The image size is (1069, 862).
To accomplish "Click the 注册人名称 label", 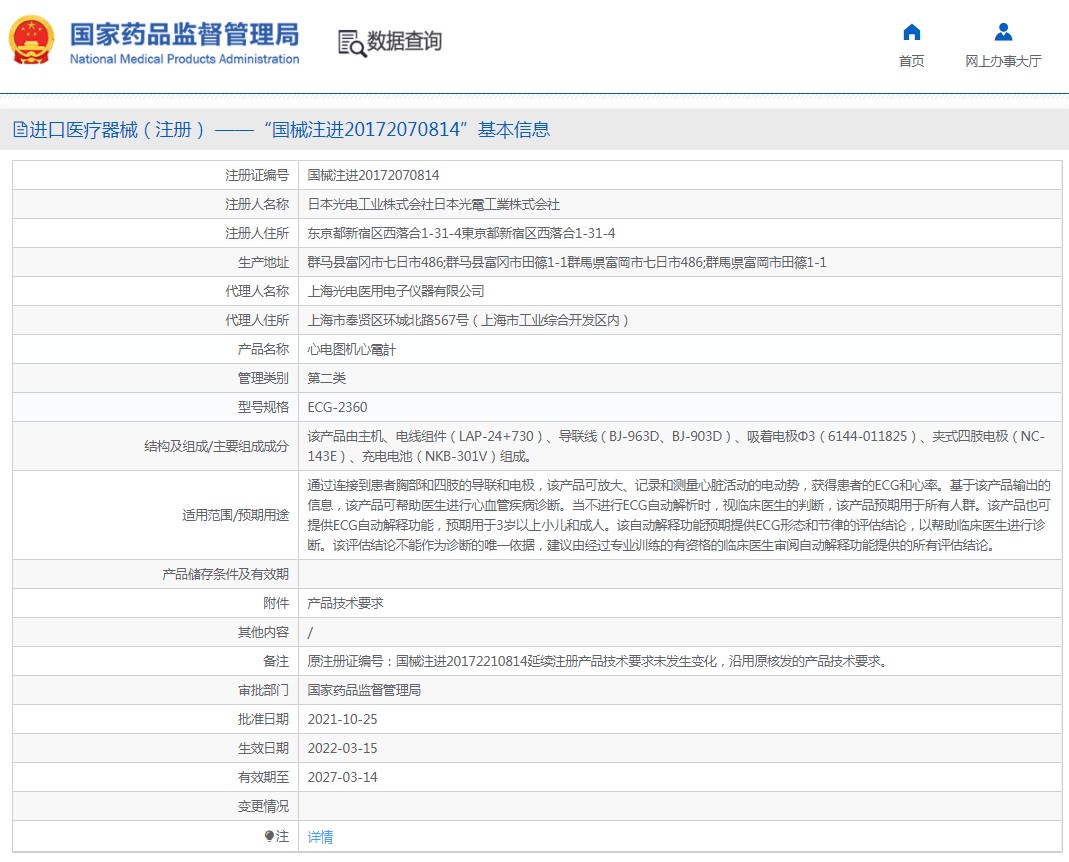I will (x=257, y=204).
